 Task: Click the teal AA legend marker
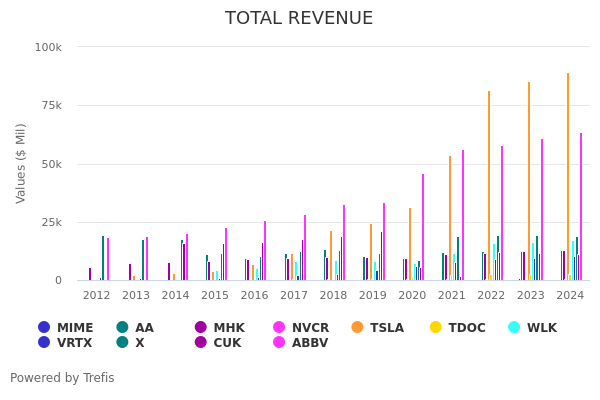(122, 327)
